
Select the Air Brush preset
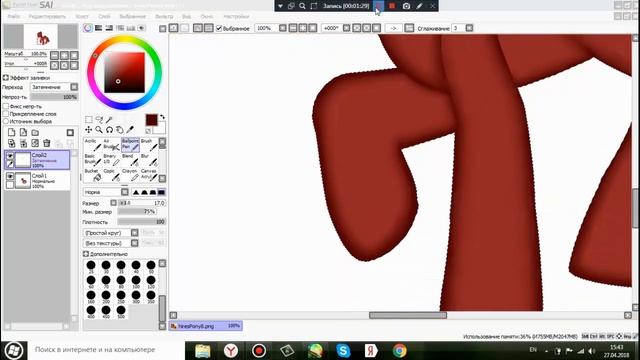(x=111, y=144)
